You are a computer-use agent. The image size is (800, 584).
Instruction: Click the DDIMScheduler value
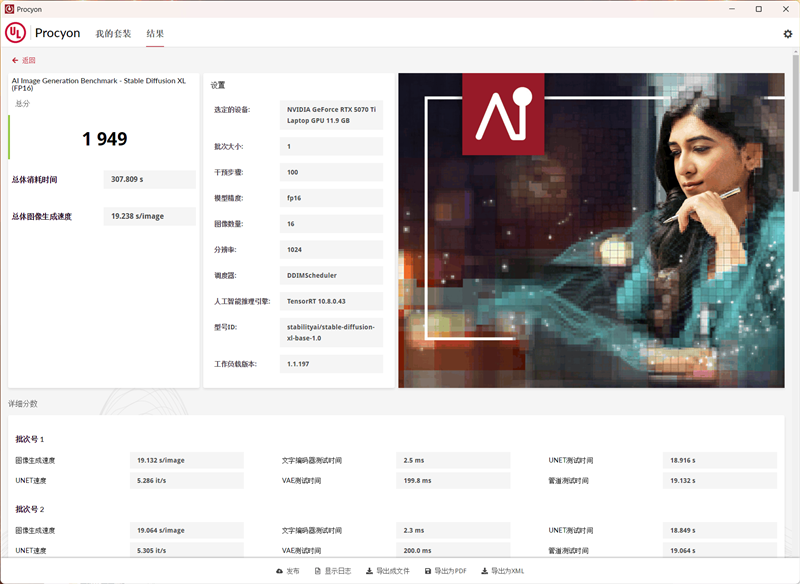pos(331,275)
